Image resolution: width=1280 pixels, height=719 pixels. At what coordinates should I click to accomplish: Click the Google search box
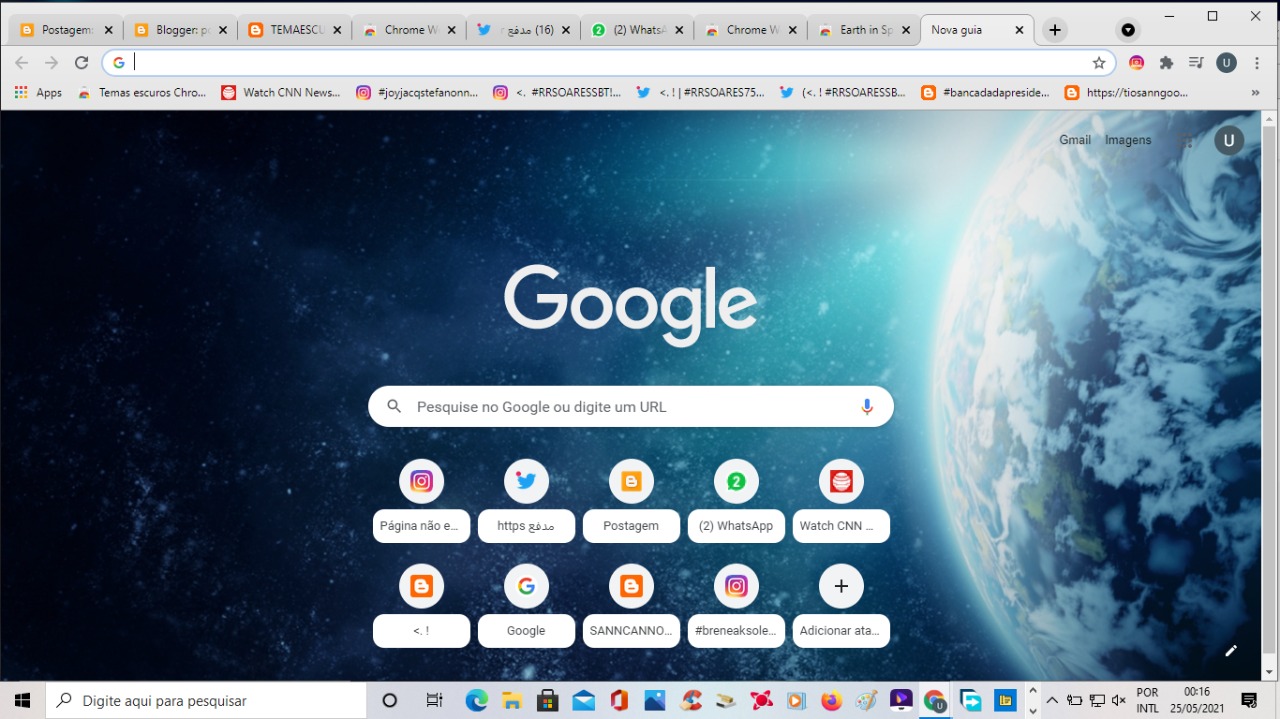631,406
